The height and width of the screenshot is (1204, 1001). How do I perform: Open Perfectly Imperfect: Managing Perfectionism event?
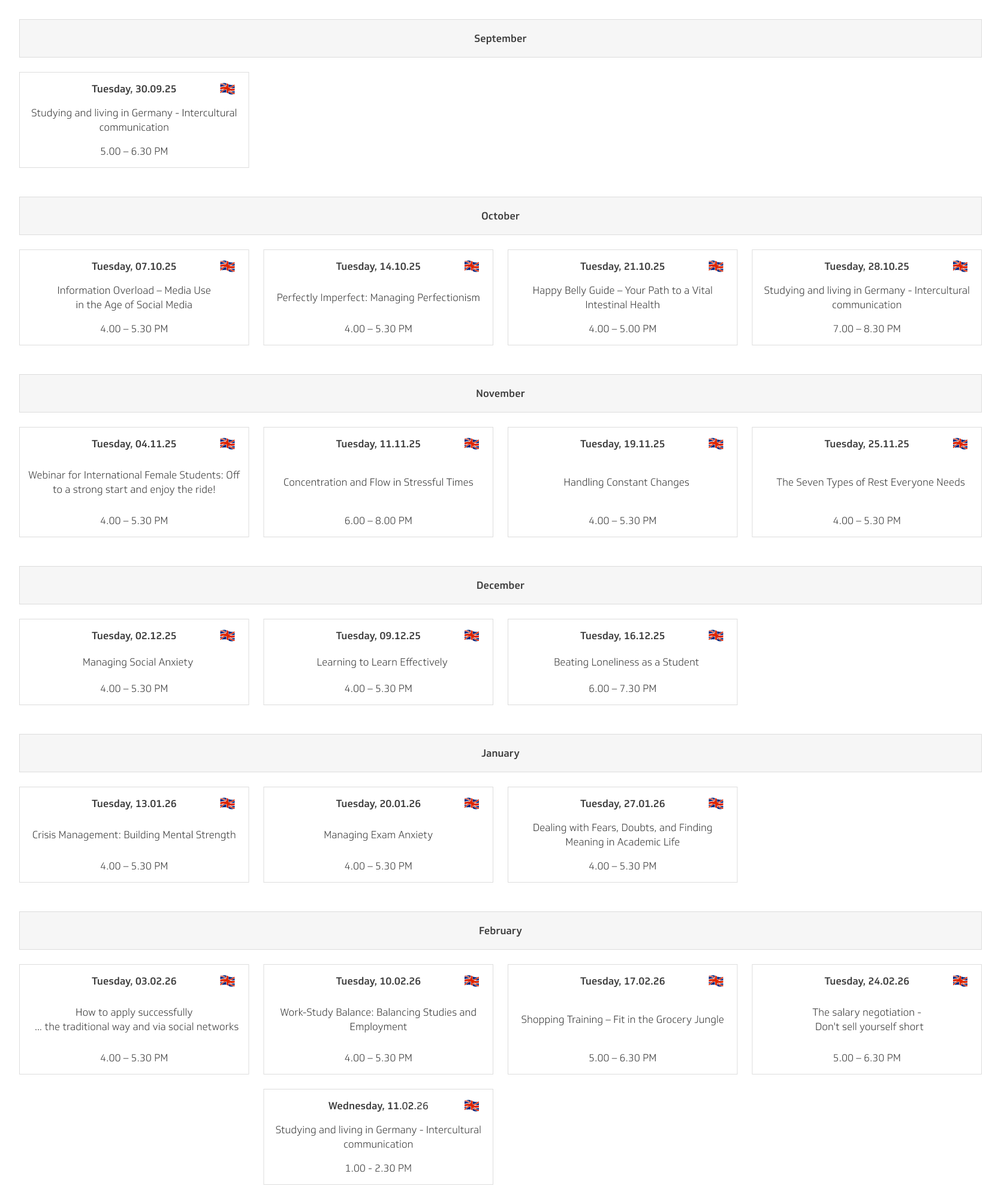[378, 297]
